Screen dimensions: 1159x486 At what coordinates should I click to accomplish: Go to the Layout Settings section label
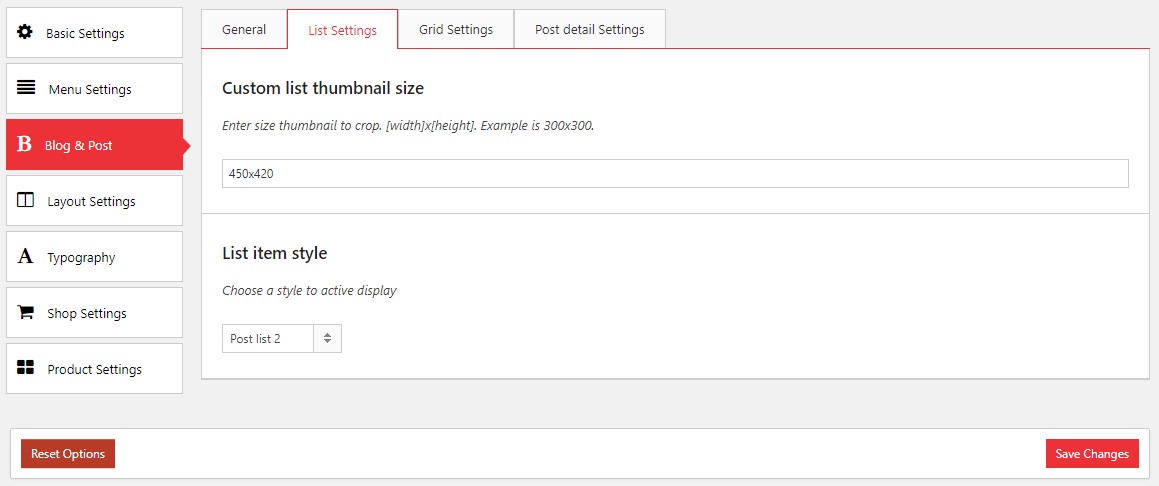pos(91,201)
